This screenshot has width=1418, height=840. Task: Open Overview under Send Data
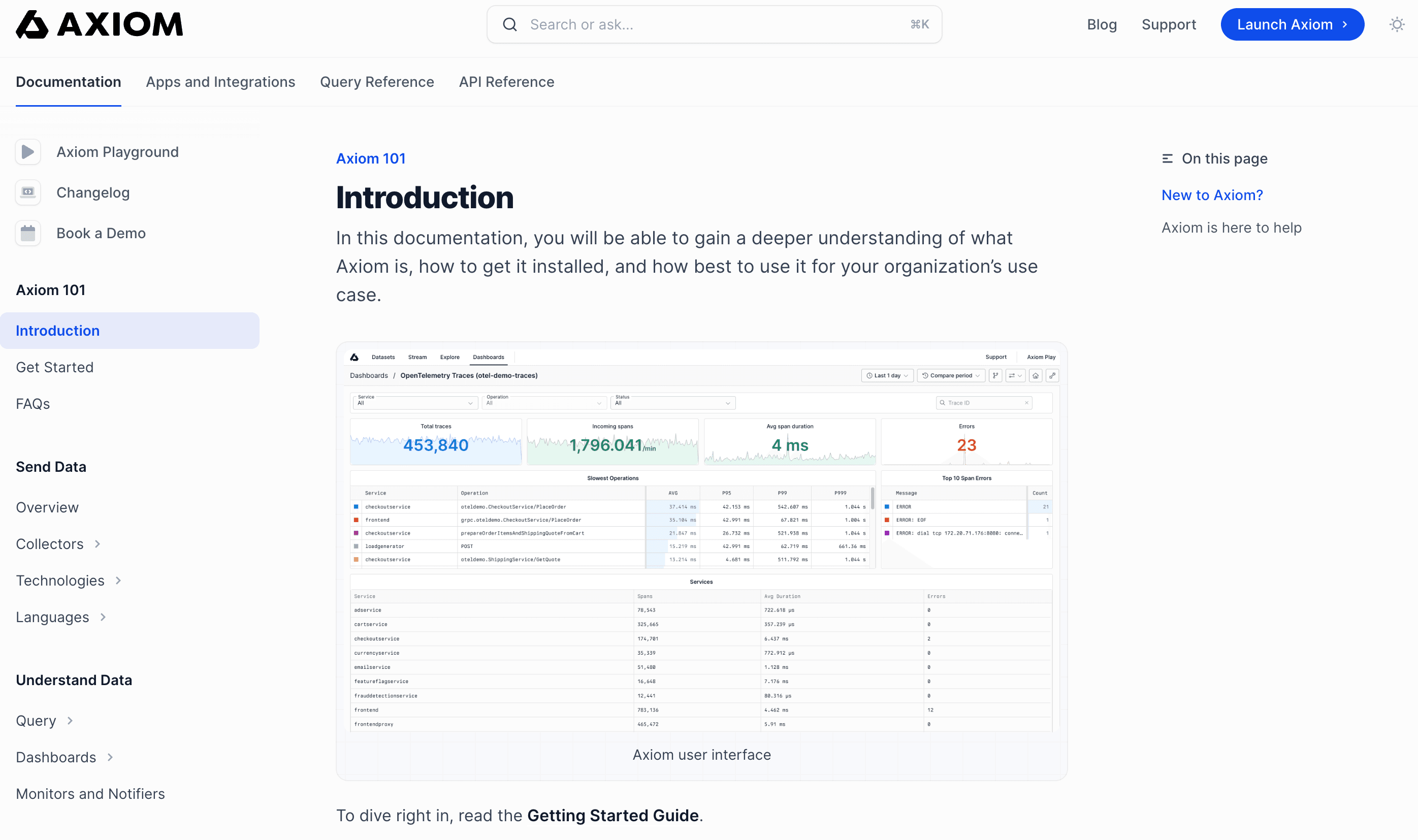point(48,507)
